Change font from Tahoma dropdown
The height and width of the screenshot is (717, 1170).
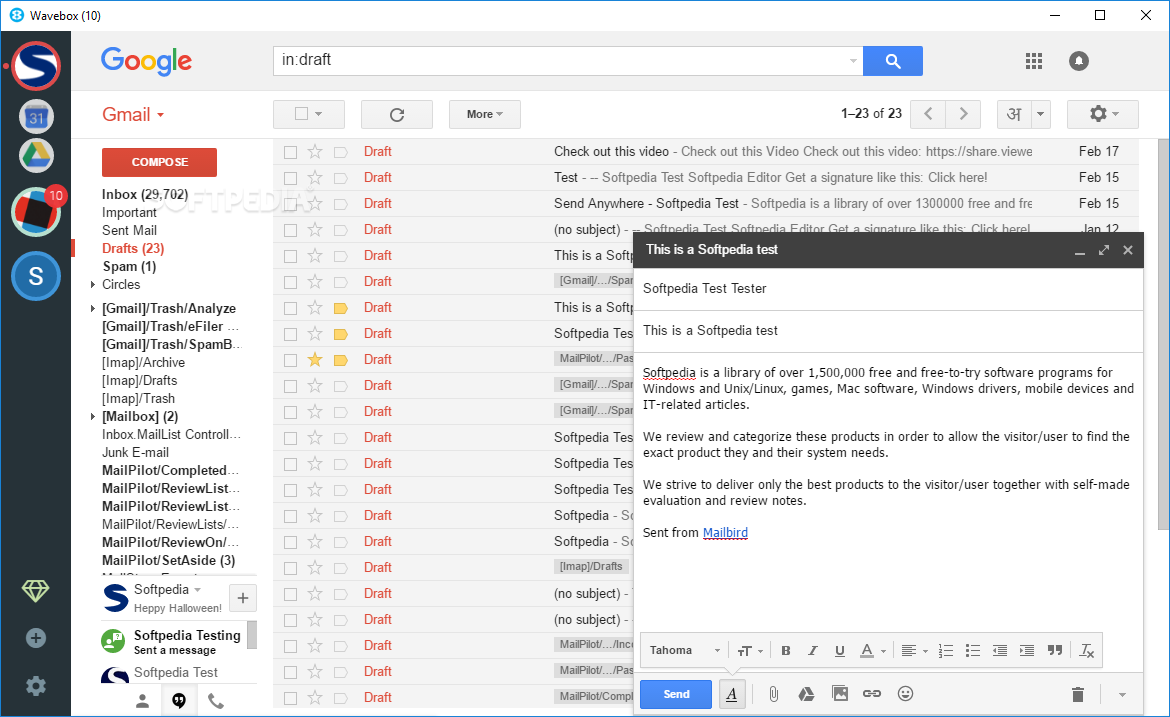pos(685,651)
